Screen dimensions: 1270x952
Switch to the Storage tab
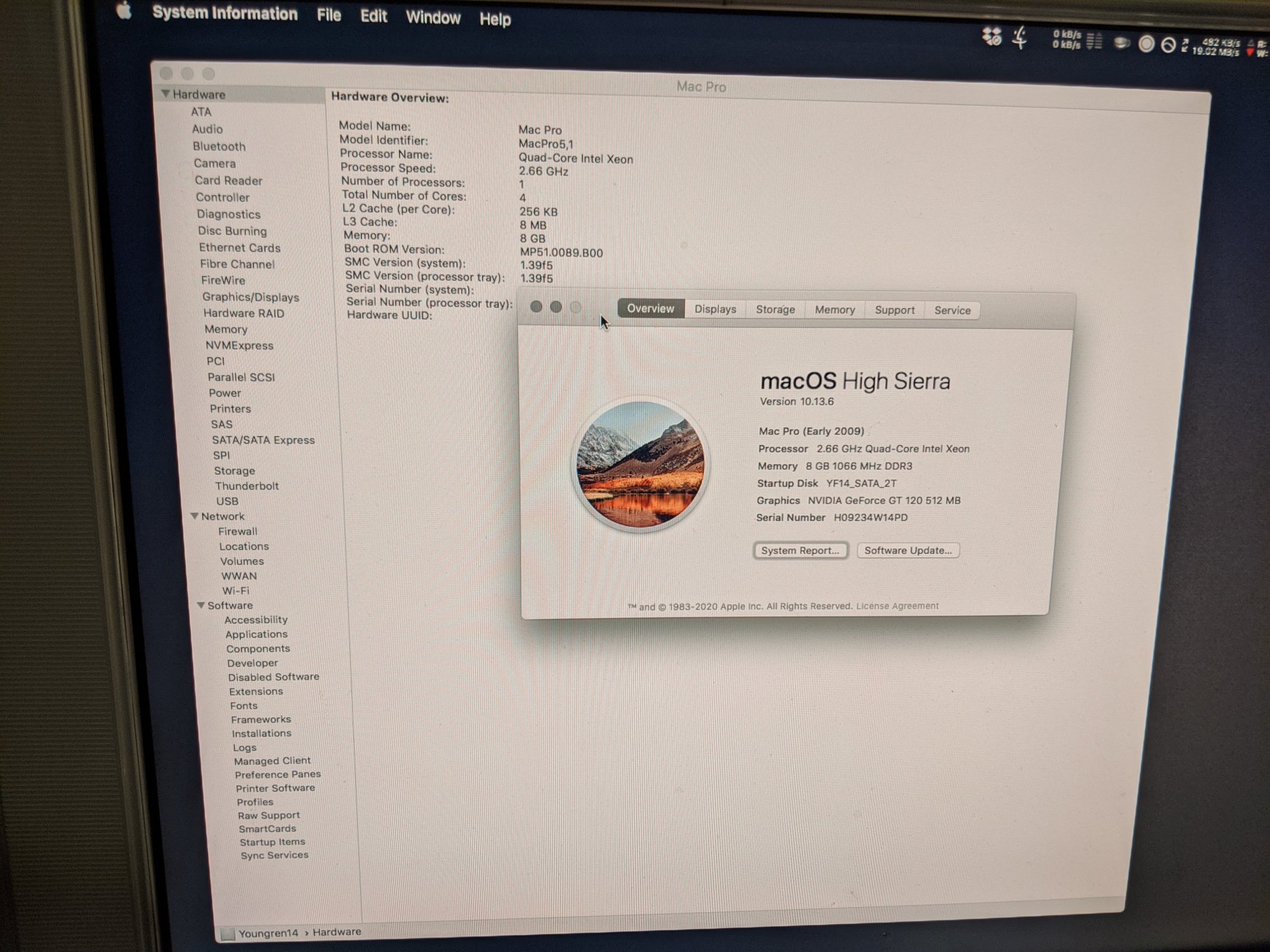click(x=775, y=310)
